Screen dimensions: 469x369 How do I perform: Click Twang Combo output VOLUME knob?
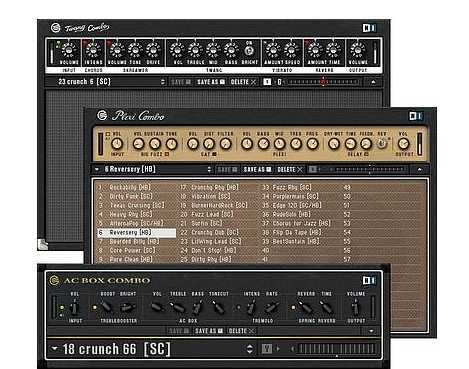pos(358,50)
